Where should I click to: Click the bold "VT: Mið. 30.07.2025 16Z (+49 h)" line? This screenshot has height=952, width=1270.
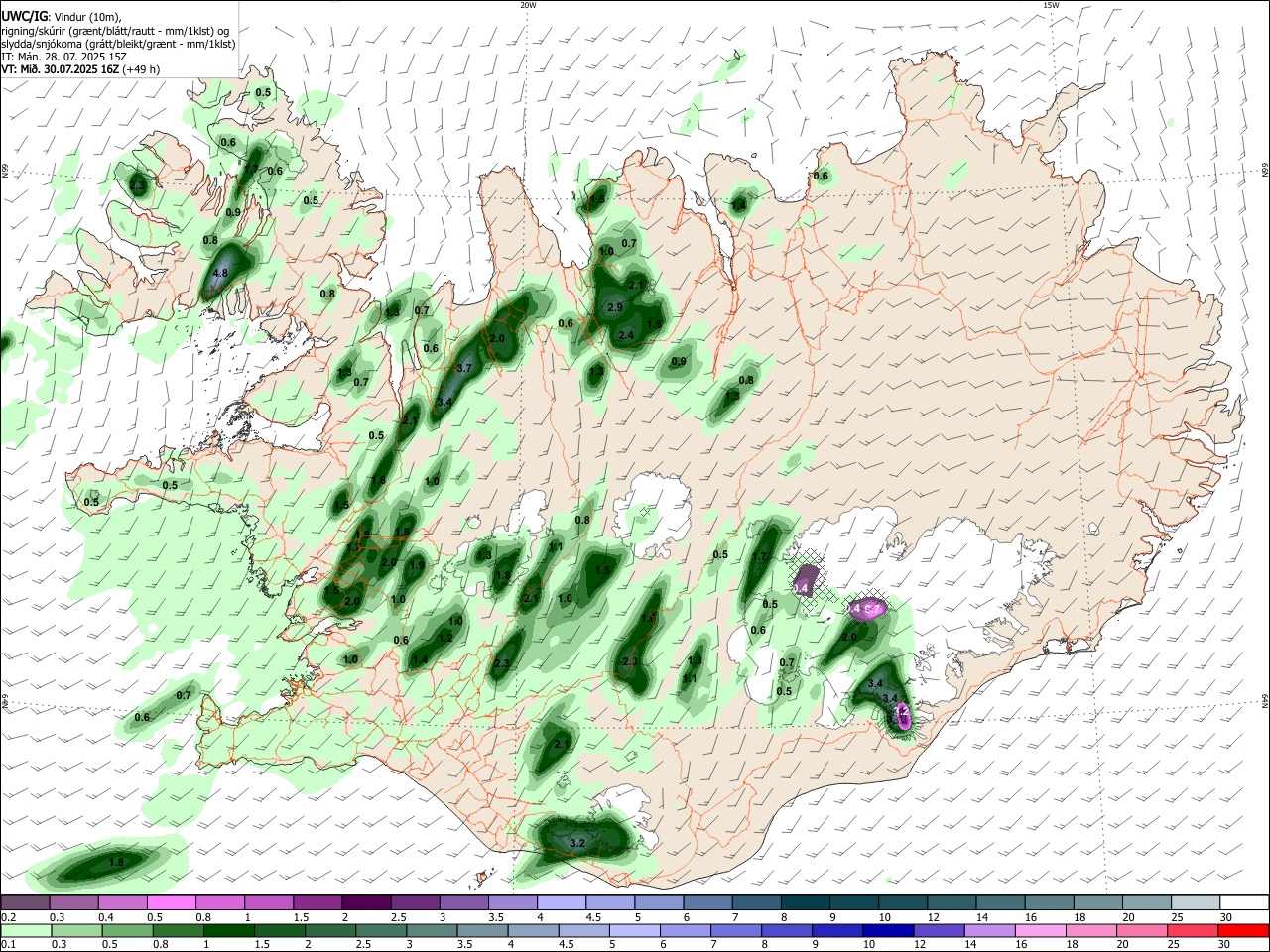click(80, 69)
